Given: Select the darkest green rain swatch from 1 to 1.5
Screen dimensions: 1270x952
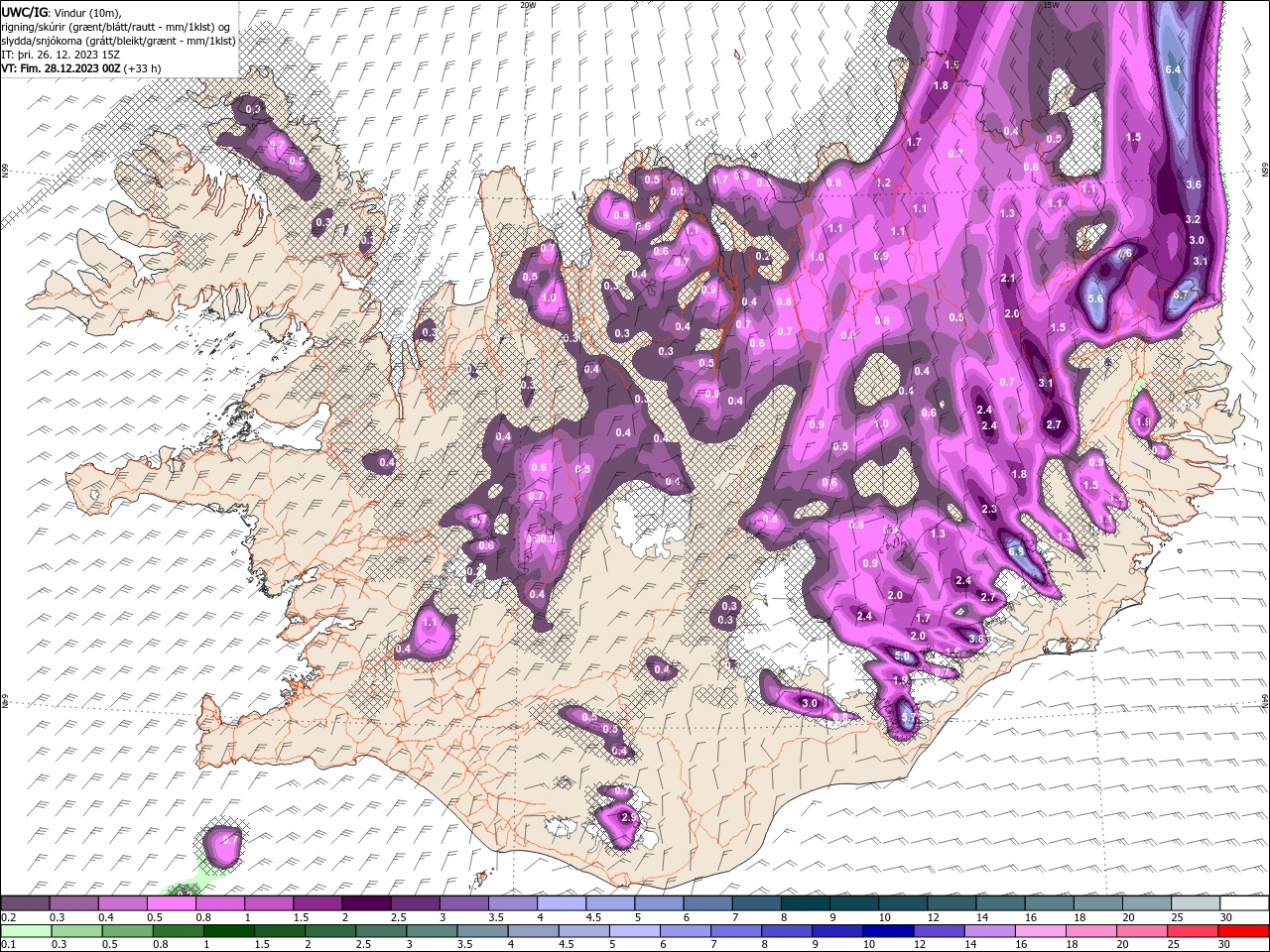Looking at the screenshot, I should pyautogui.click(x=229, y=931).
